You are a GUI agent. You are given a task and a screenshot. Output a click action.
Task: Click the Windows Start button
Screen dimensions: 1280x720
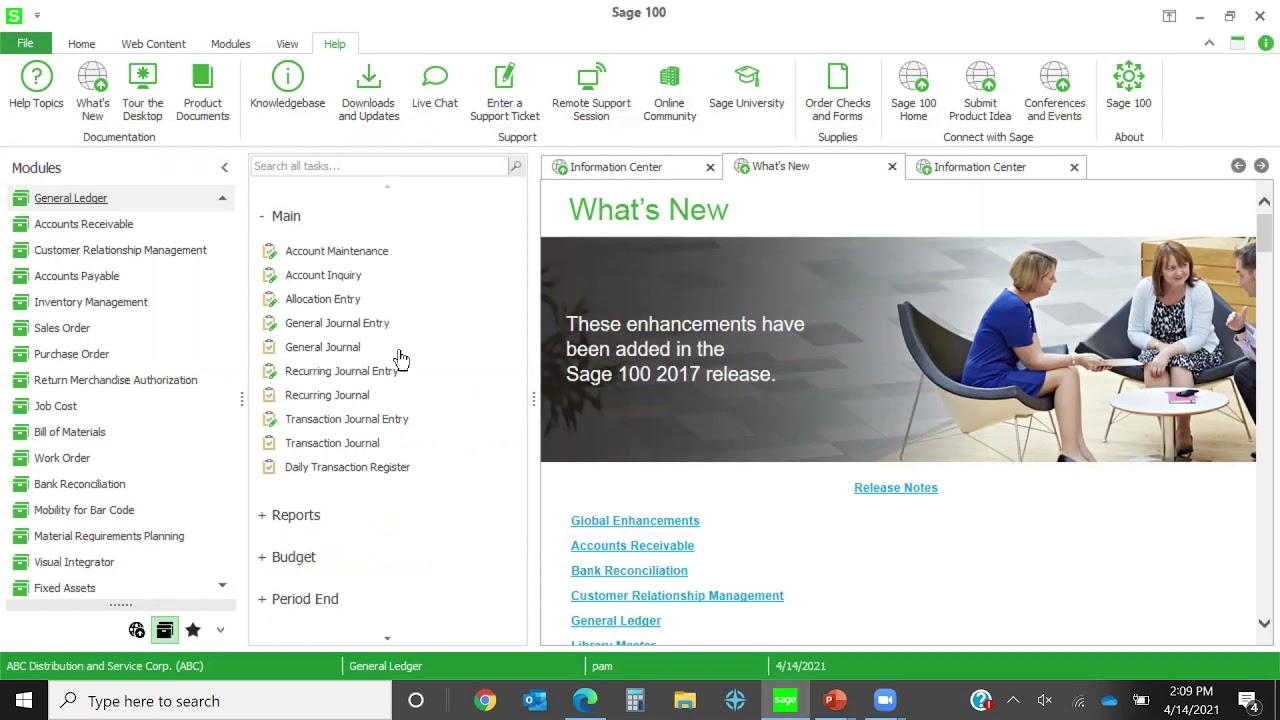click(x=24, y=701)
